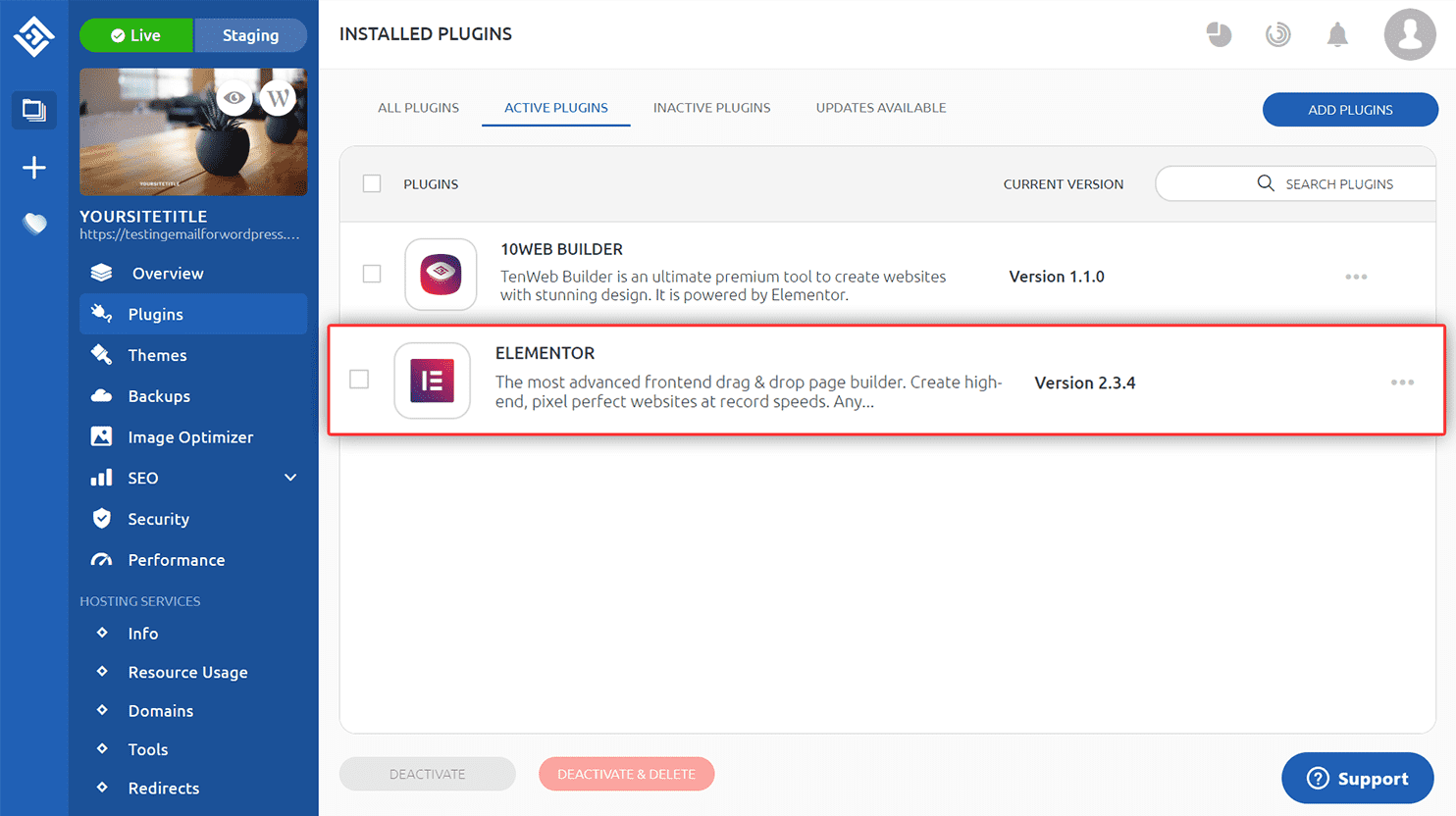
Task: Click the Elementor plugin icon
Action: 432,381
